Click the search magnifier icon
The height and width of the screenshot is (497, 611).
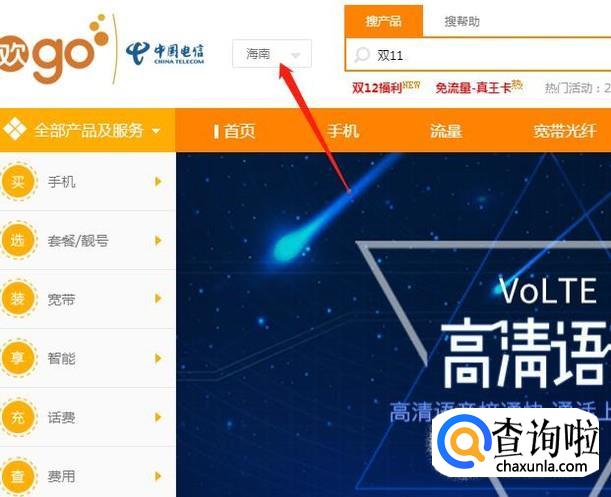pos(362,55)
